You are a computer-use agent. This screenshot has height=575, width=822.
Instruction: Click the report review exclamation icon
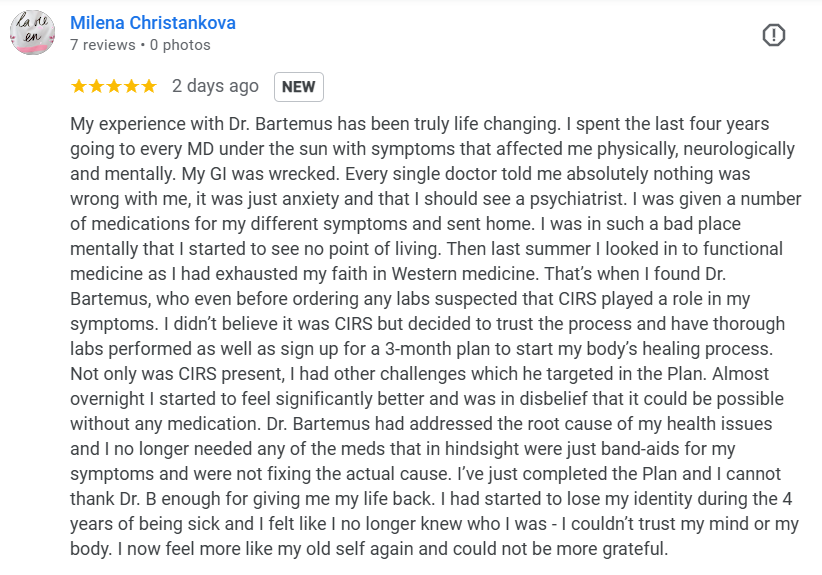coord(774,36)
